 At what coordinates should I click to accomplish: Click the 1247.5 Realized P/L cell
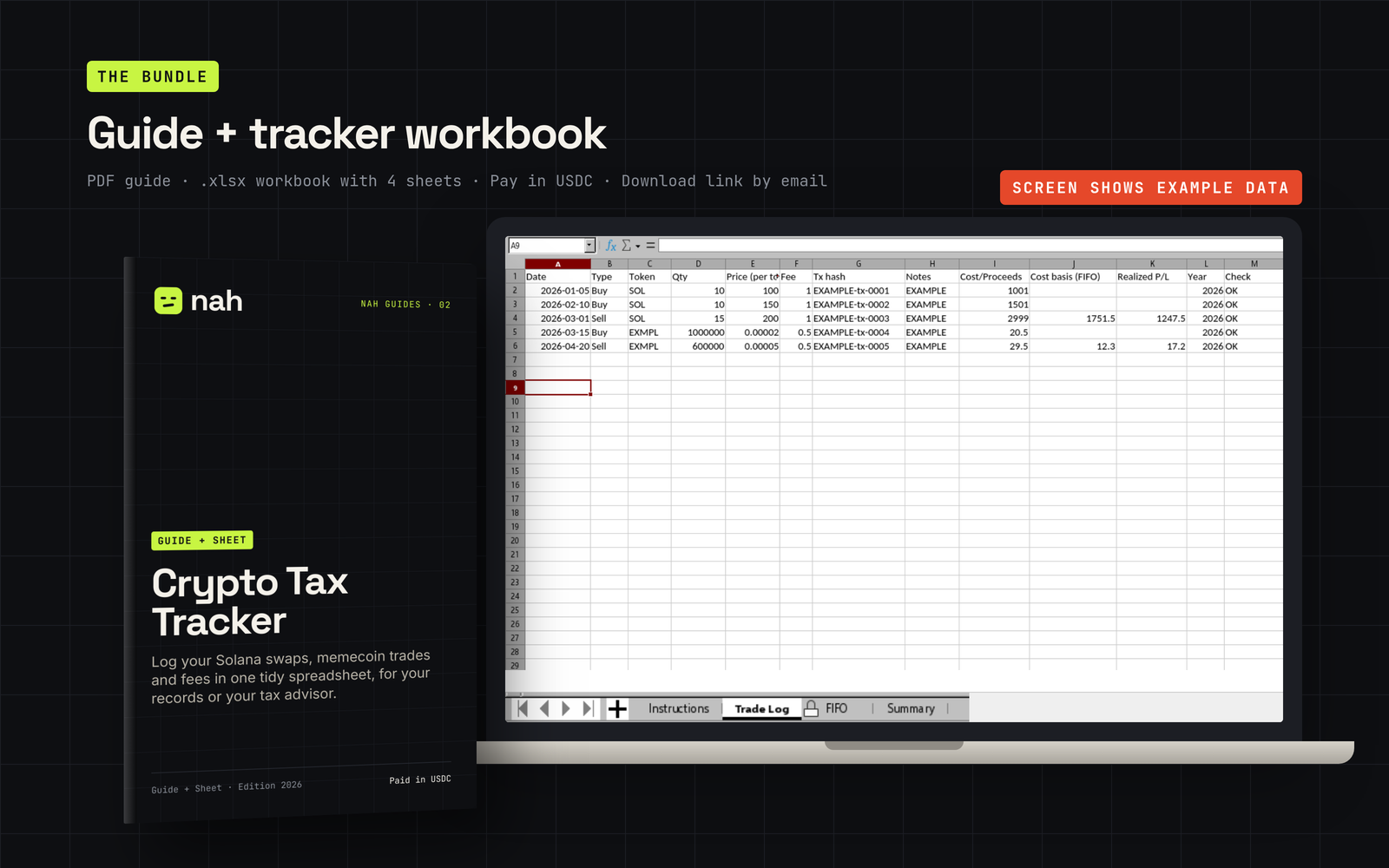1151,319
